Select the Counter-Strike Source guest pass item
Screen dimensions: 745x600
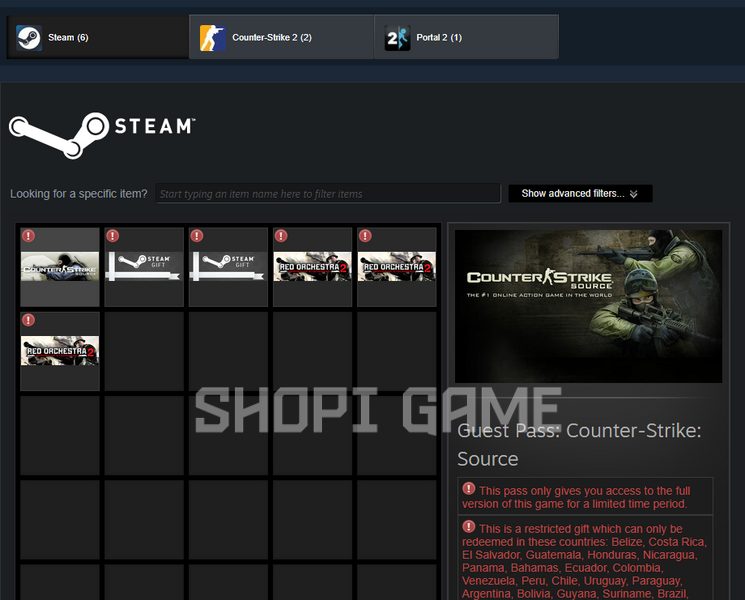tap(60, 267)
